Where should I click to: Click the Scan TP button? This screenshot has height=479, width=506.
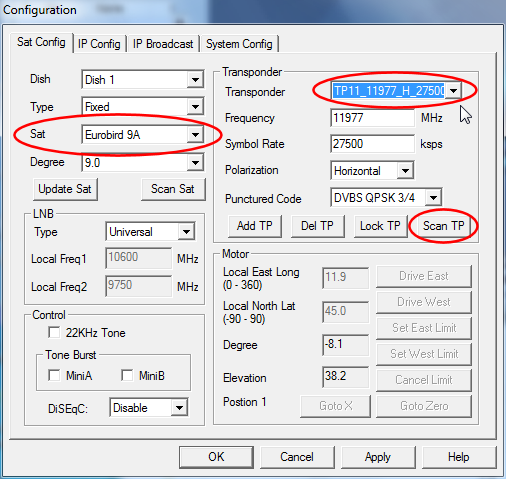coord(443,226)
